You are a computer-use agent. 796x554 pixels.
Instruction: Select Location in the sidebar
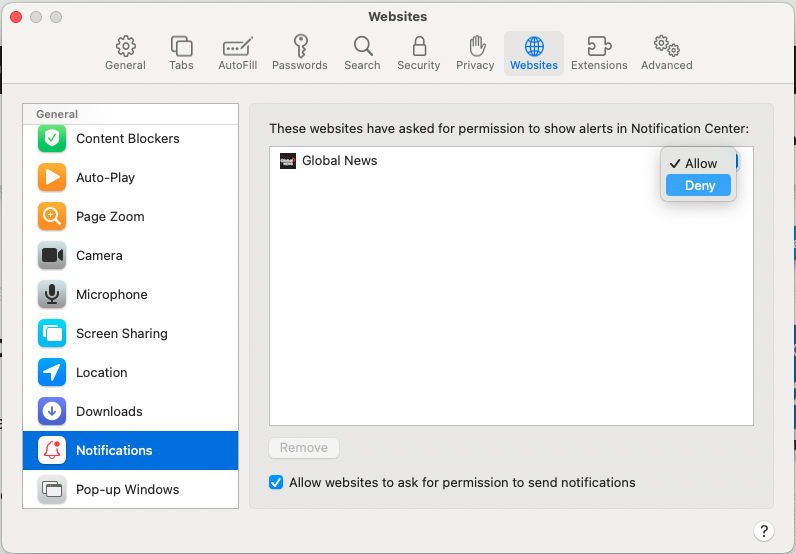coord(130,372)
